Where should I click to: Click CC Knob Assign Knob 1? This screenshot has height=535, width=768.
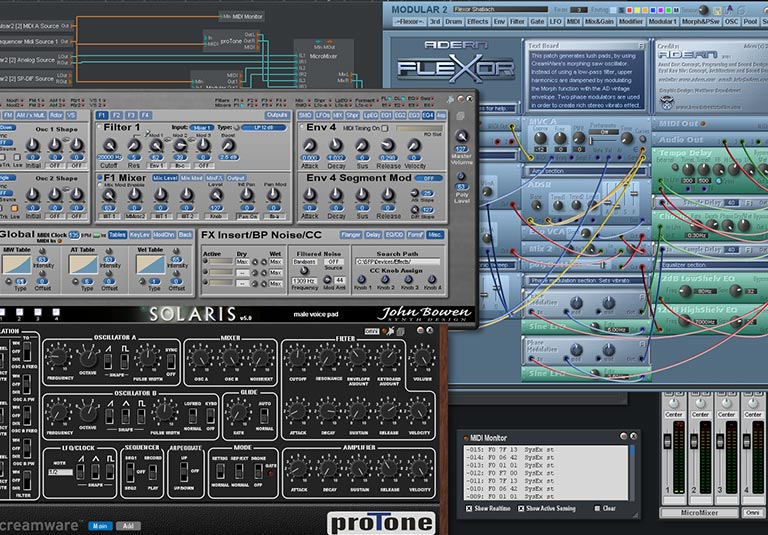(x=361, y=279)
